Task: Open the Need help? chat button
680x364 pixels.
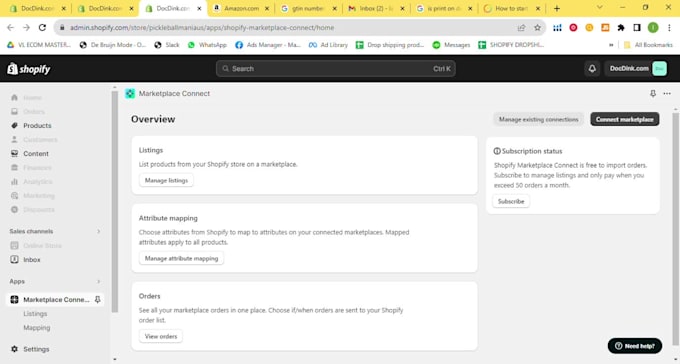Action: click(635, 346)
